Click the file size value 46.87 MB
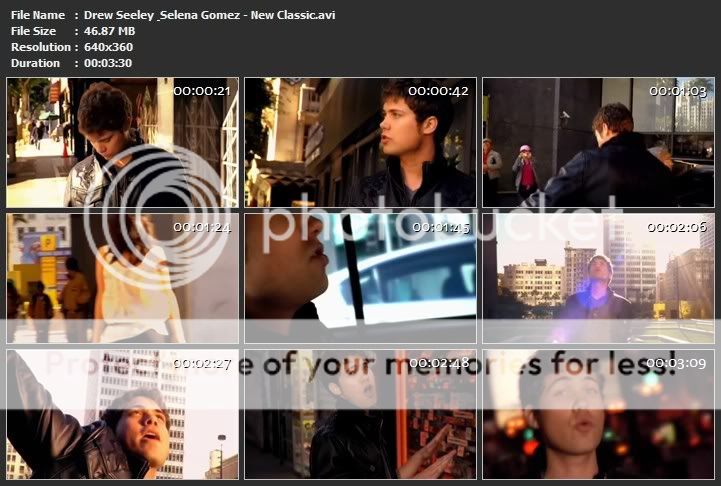Screen dimensions: 721x486 [109, 31]
